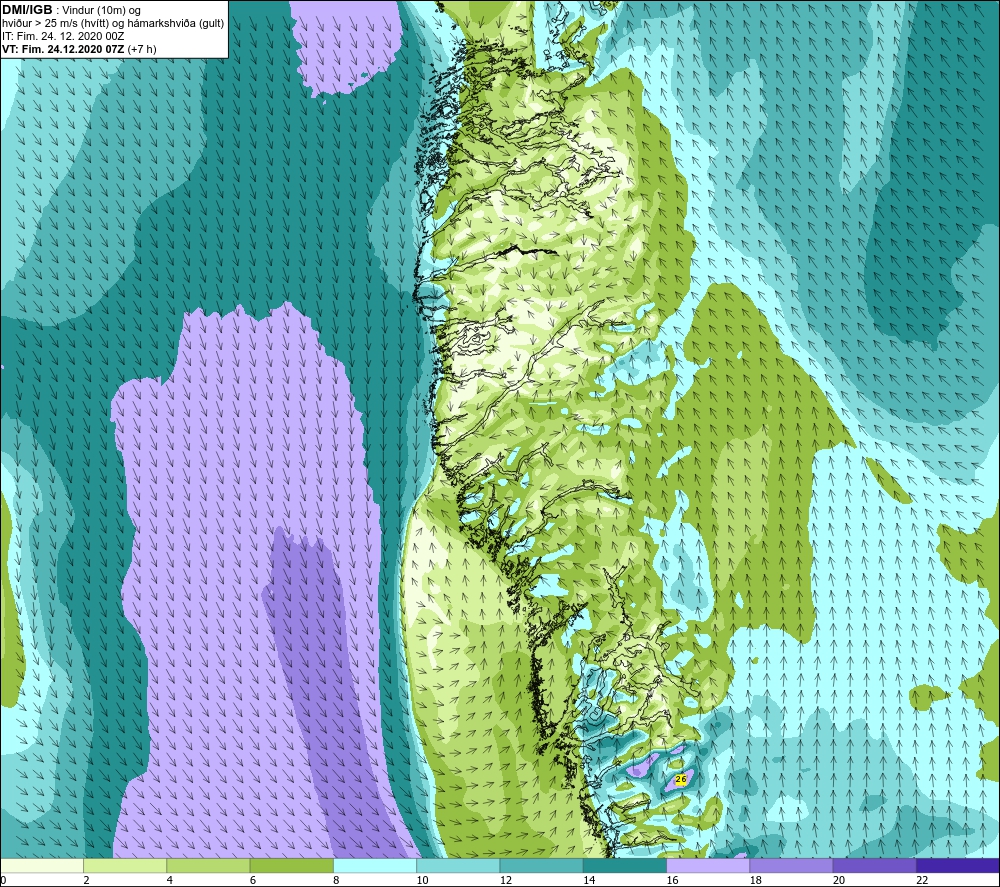Image resolution: width=1000 pixels, height=887 pixels.
Task: Click the legend scale number 12
Action: (x=506, y=880)
